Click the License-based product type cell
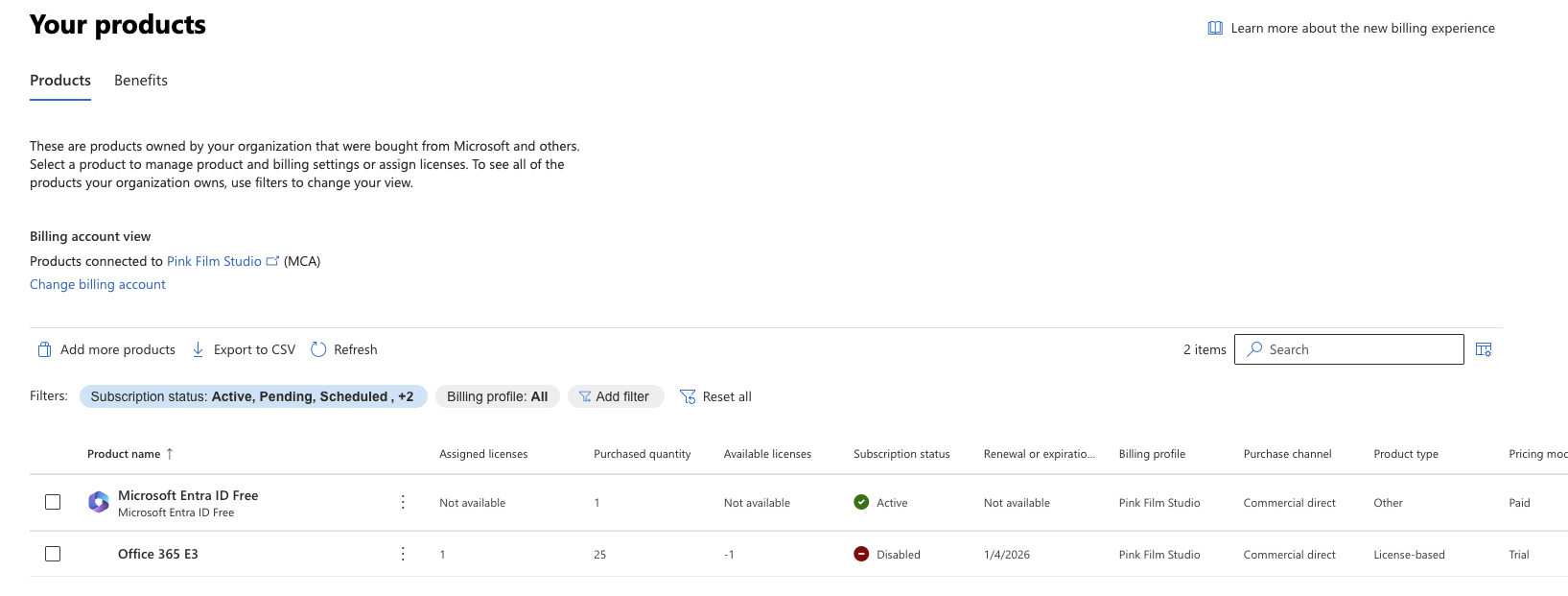Viewport: 1568px width, 596px height. pos(1409,555)
